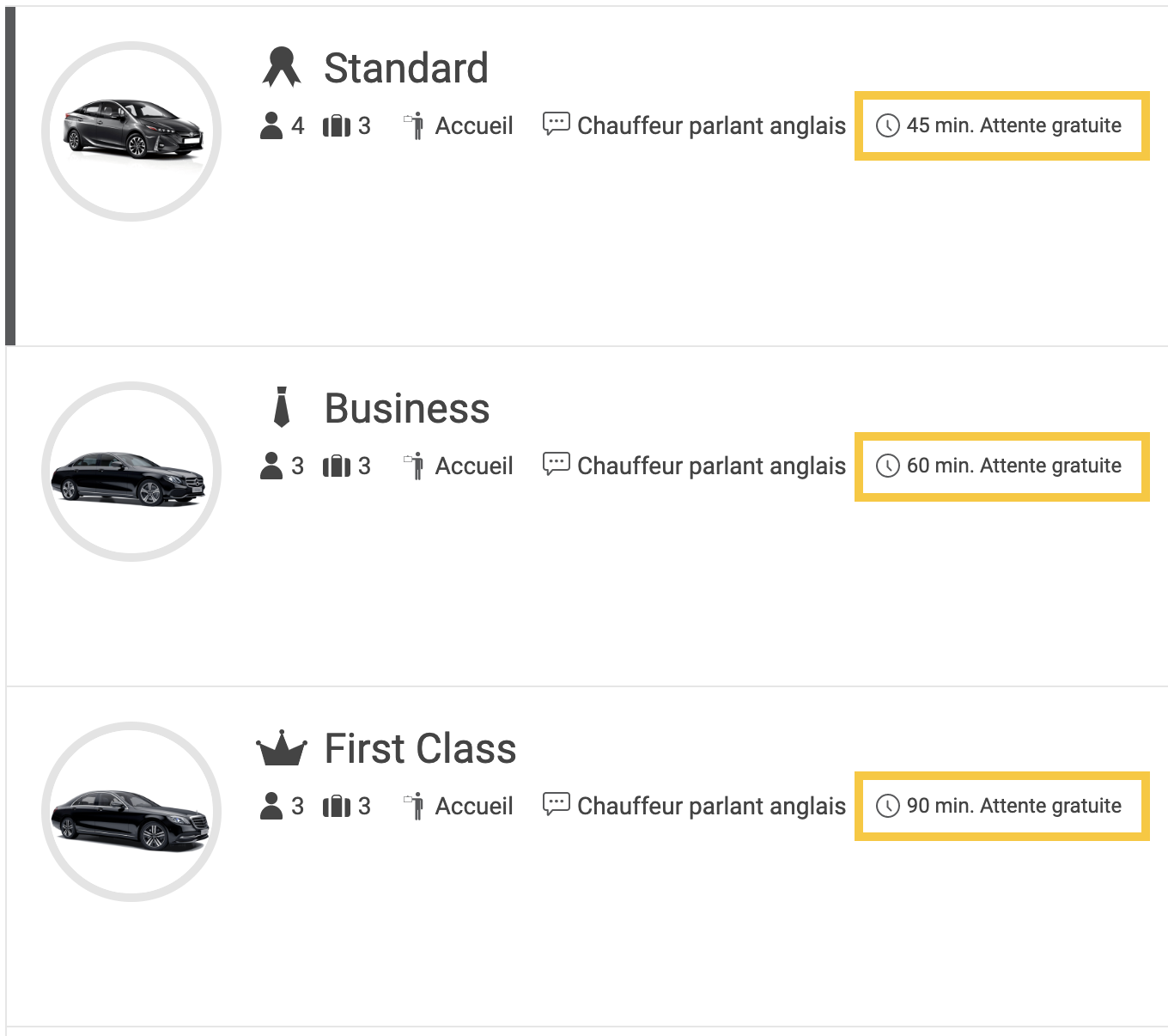The width and height of the screenshot is (1168, 1036).
Task: Click the luggage icon in Business row
Action: 337,466
